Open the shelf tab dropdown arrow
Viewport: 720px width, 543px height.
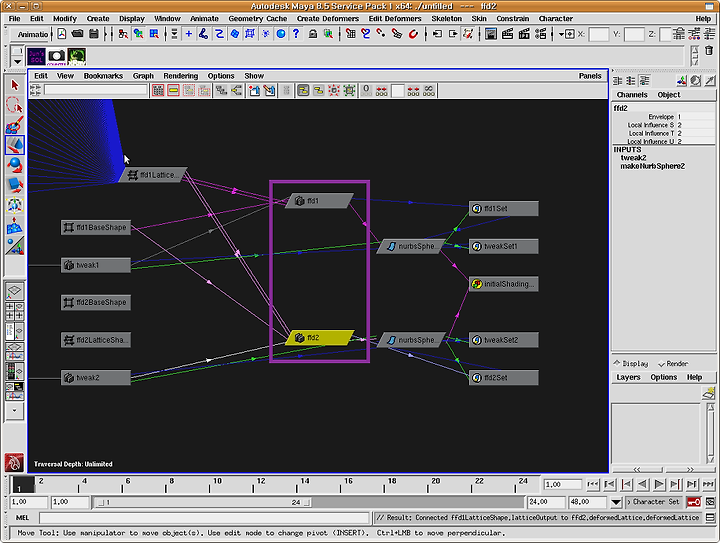pos(17,62)
